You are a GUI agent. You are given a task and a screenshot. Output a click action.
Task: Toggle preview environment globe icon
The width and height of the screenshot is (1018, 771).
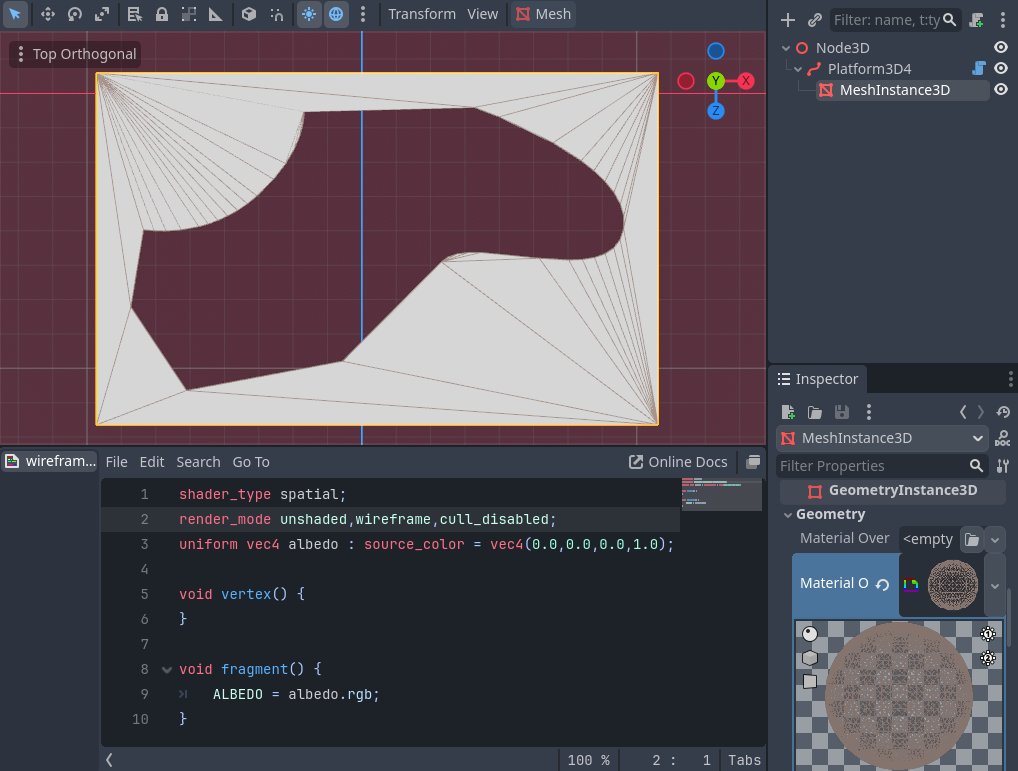coord(336,14)
